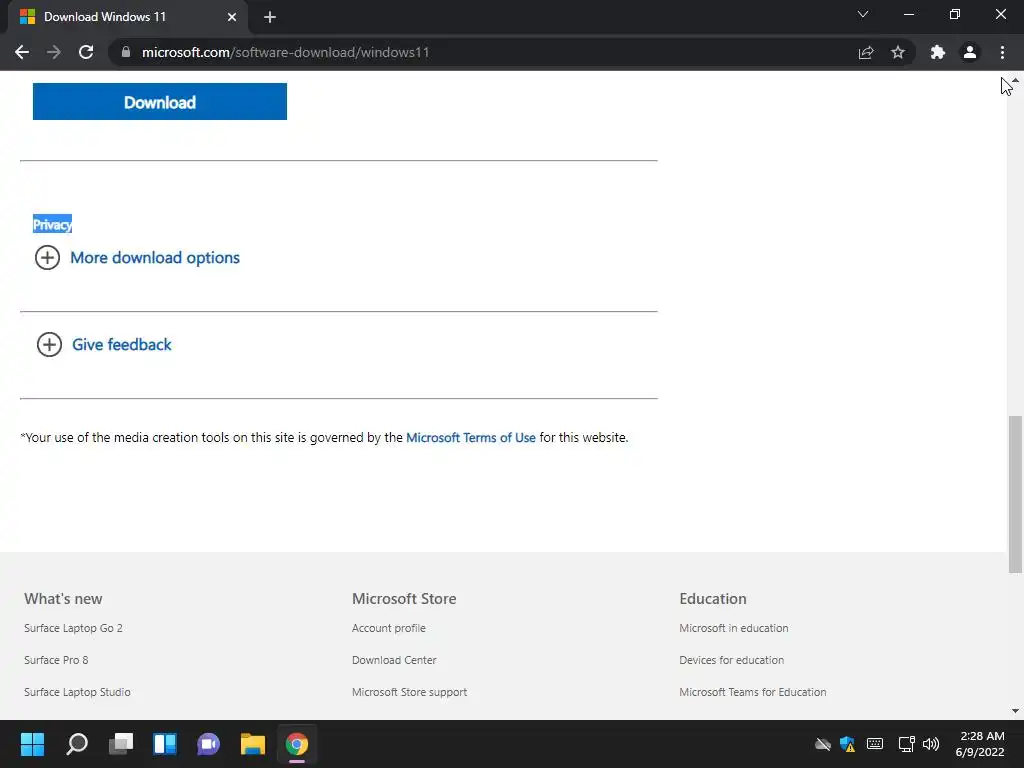Click the volume speaker tray icon
The width and height of the screenshot is (1024, 768).
click(931, 744)
